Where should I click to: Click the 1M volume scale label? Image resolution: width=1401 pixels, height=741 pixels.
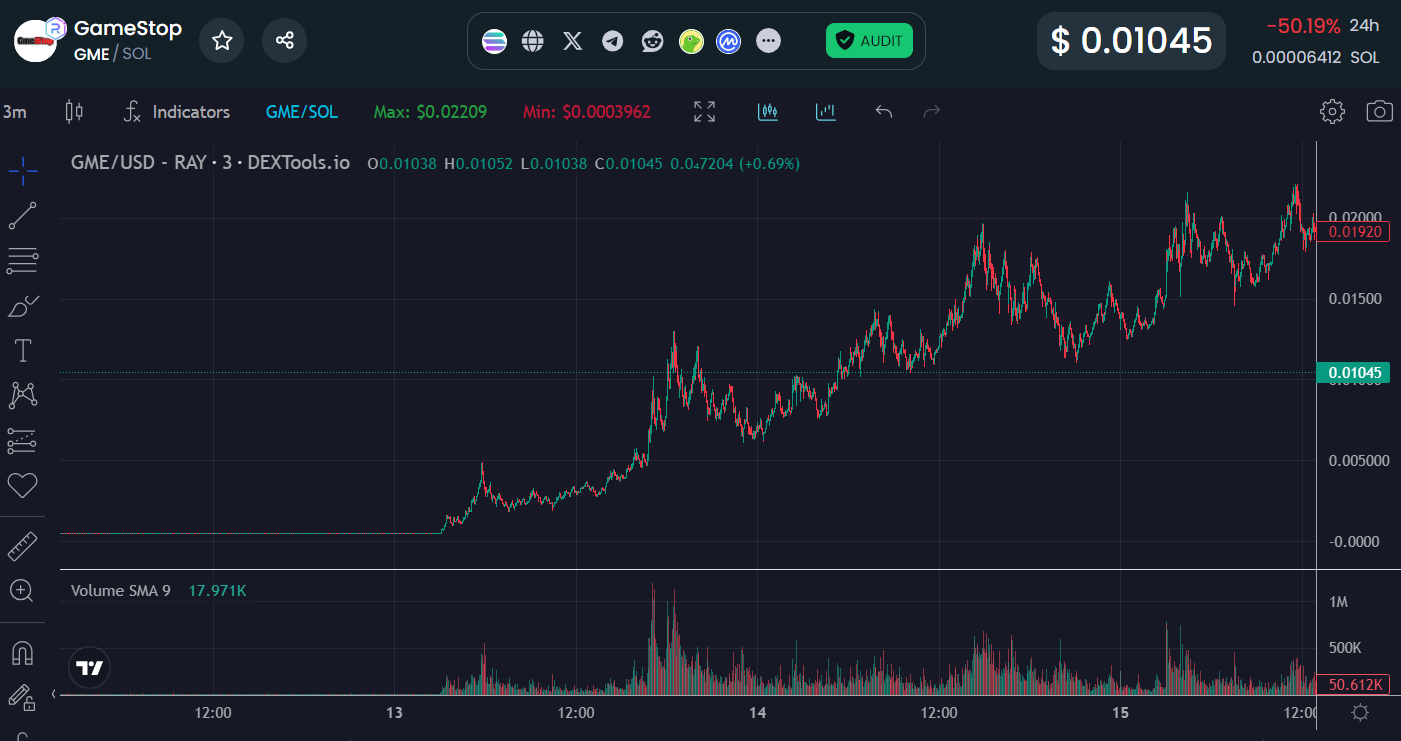coord(1339,602)
